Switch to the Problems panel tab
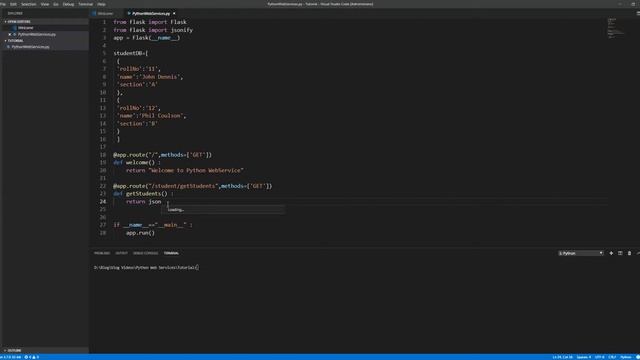Image resolution: width=640 pixels, height=360 pixels. (x=102, y=253)
